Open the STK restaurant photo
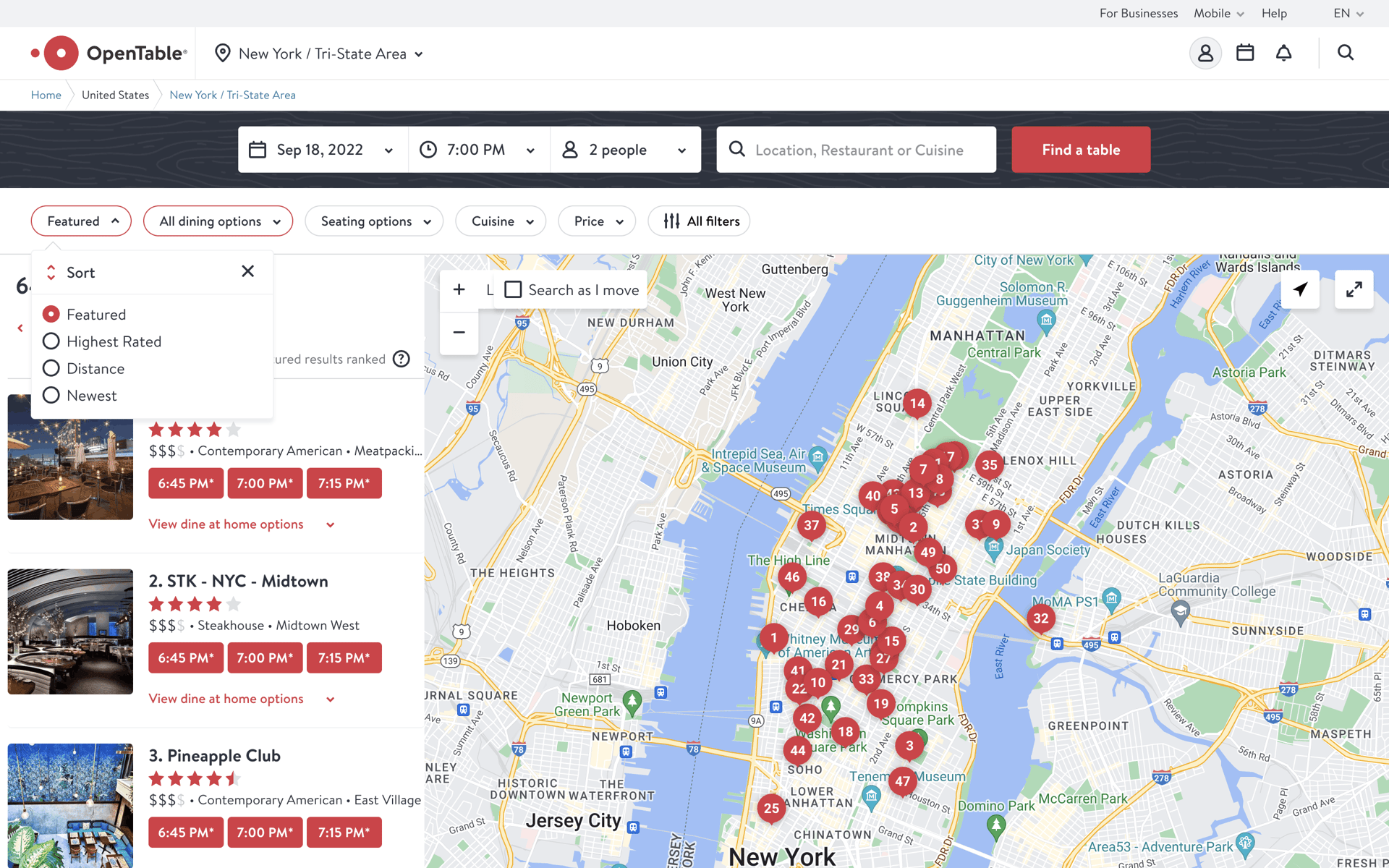Image resolution: width=1389 pixels, height=868 pixels. (x=70, y=631)
